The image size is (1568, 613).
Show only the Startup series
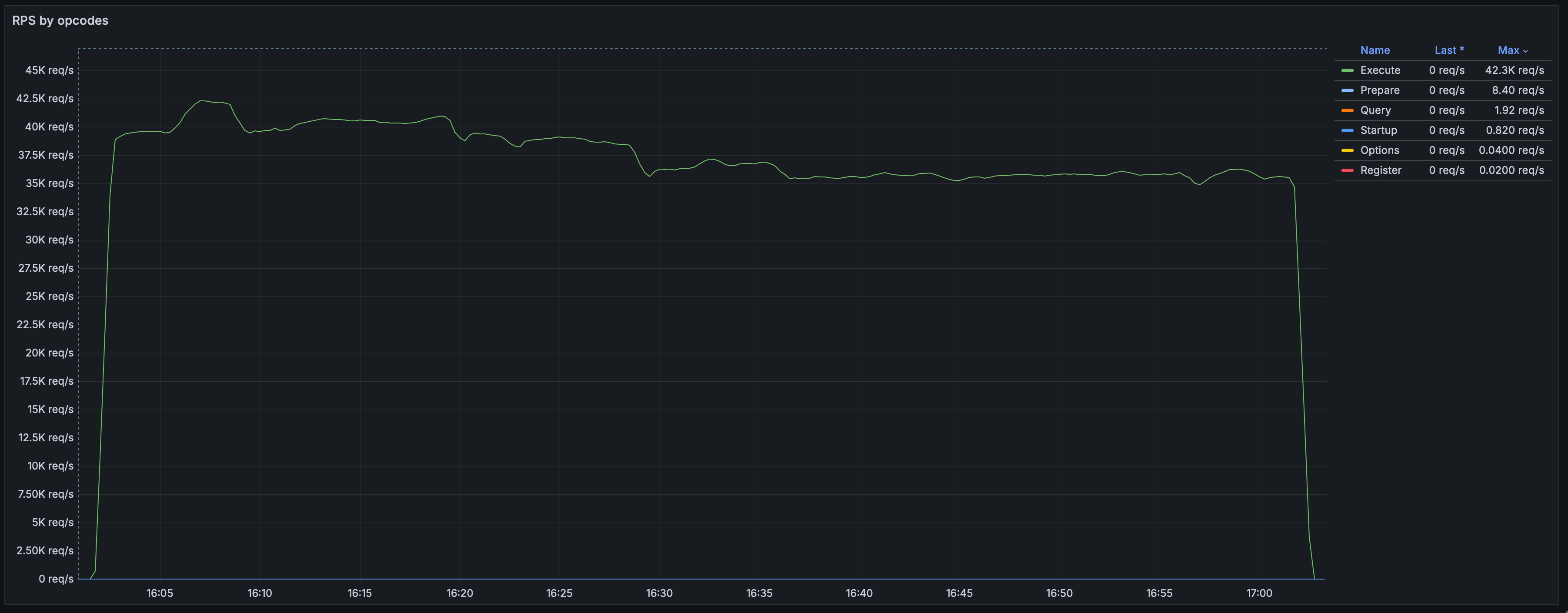point(1379,130)
